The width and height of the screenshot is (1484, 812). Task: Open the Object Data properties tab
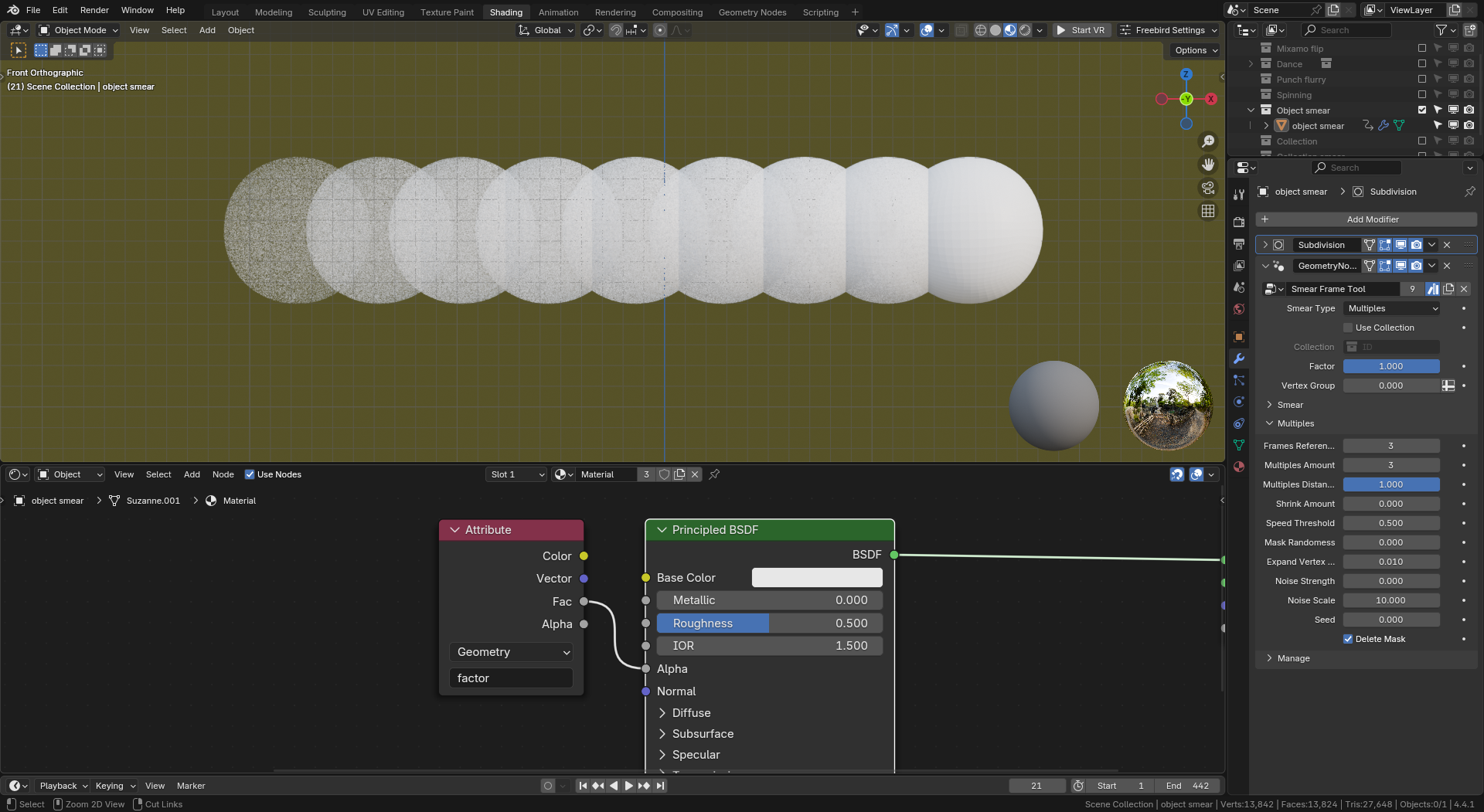point(1239,445)
